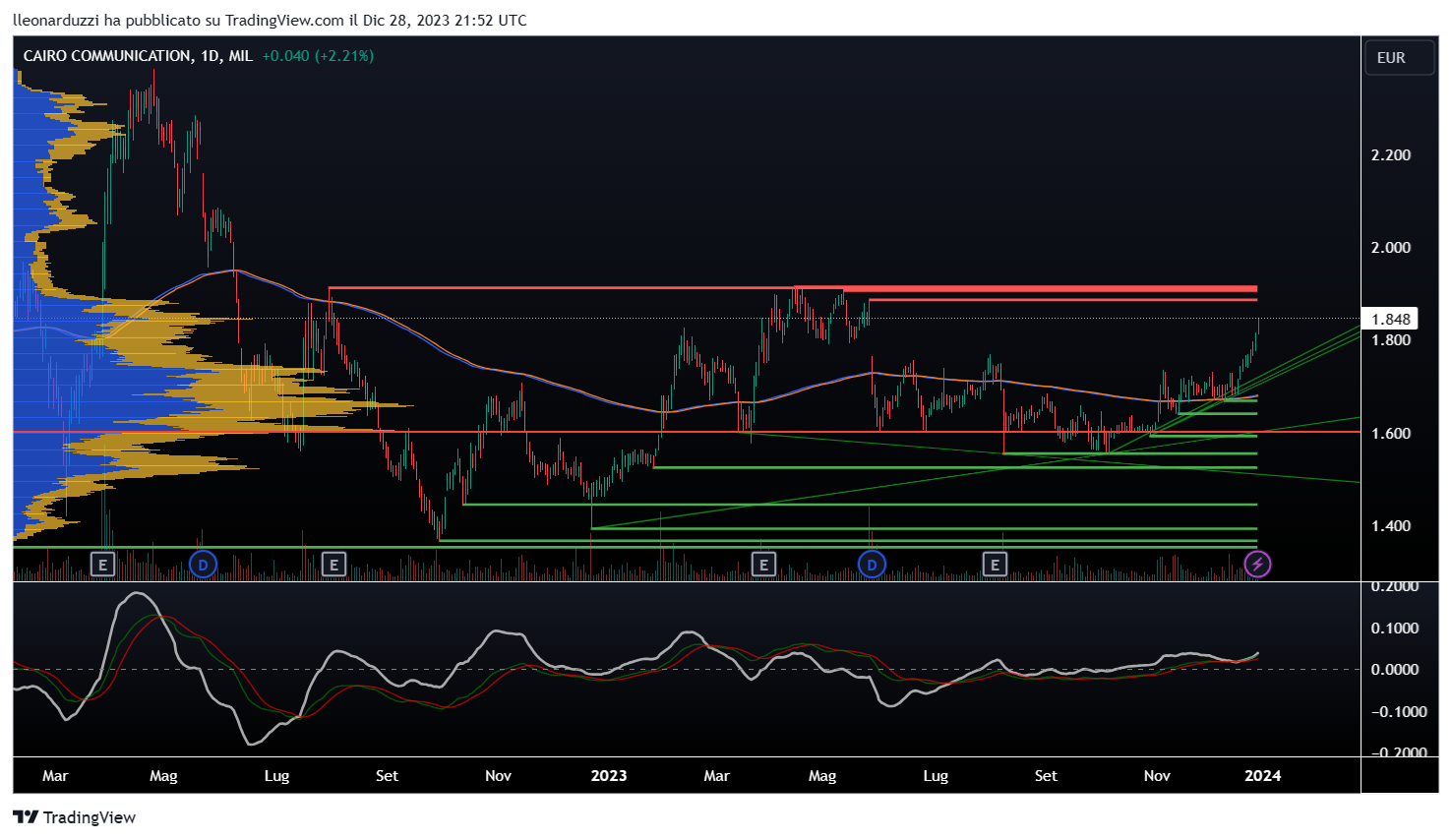Click the 2.200 price axis label
The image size is (1452, 840).
[1390, 155]
